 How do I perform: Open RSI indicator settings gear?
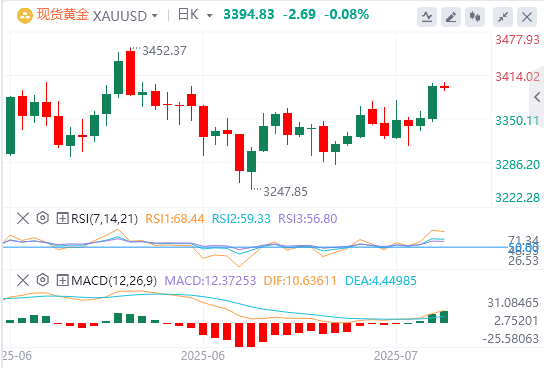click(x=43, y=218)
